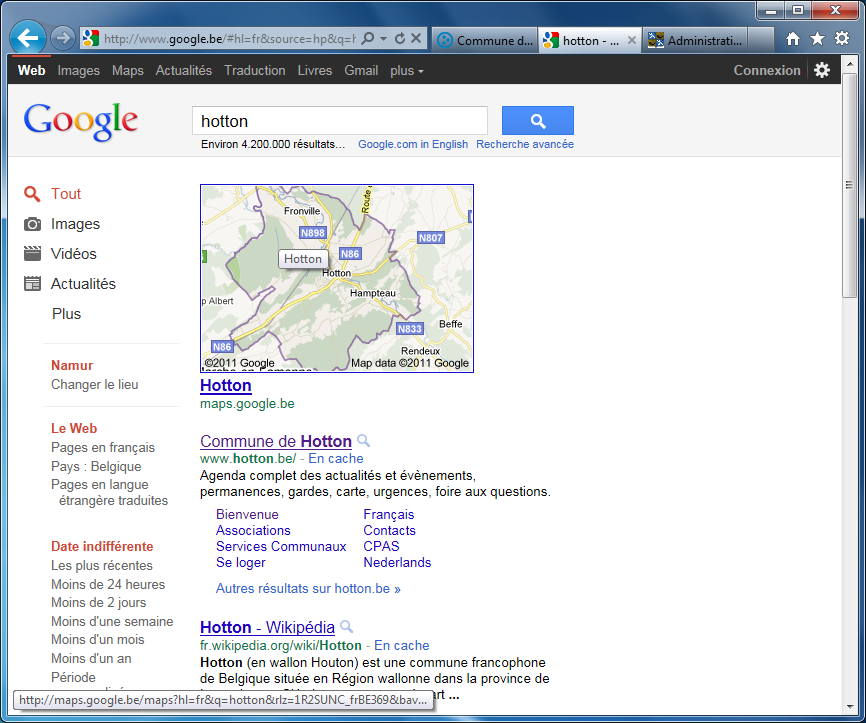Expand 'Plus' in the left sidebar
This screenshot has height=723, width=866.
click(x=66, y=314)
